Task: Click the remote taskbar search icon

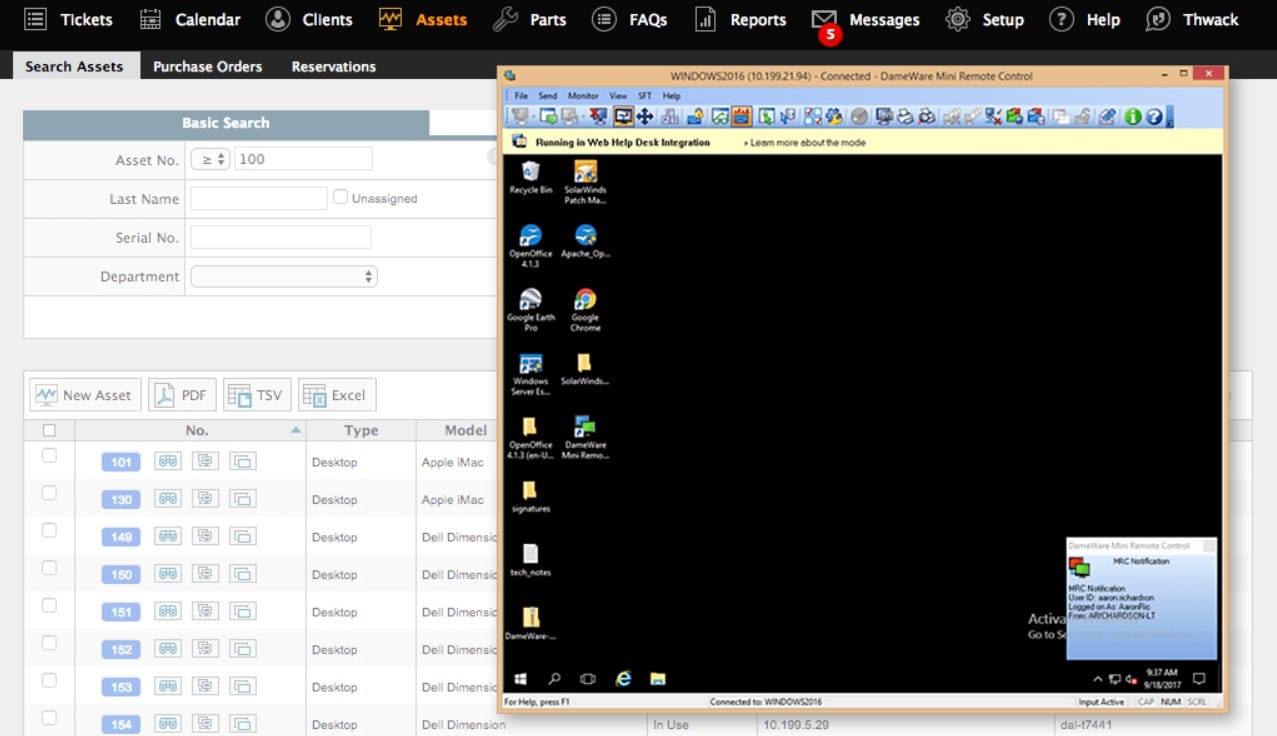Action: [x=554, y=678]
